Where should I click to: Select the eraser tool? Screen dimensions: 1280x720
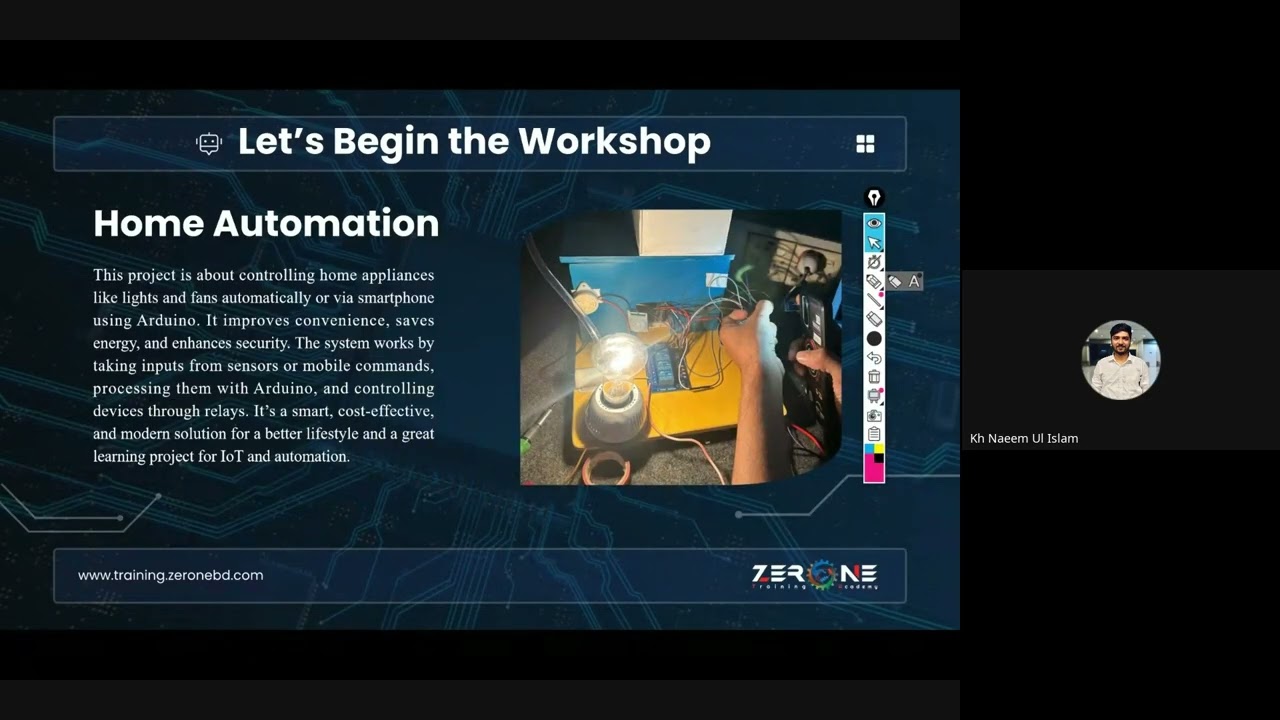tap(874, 319)
